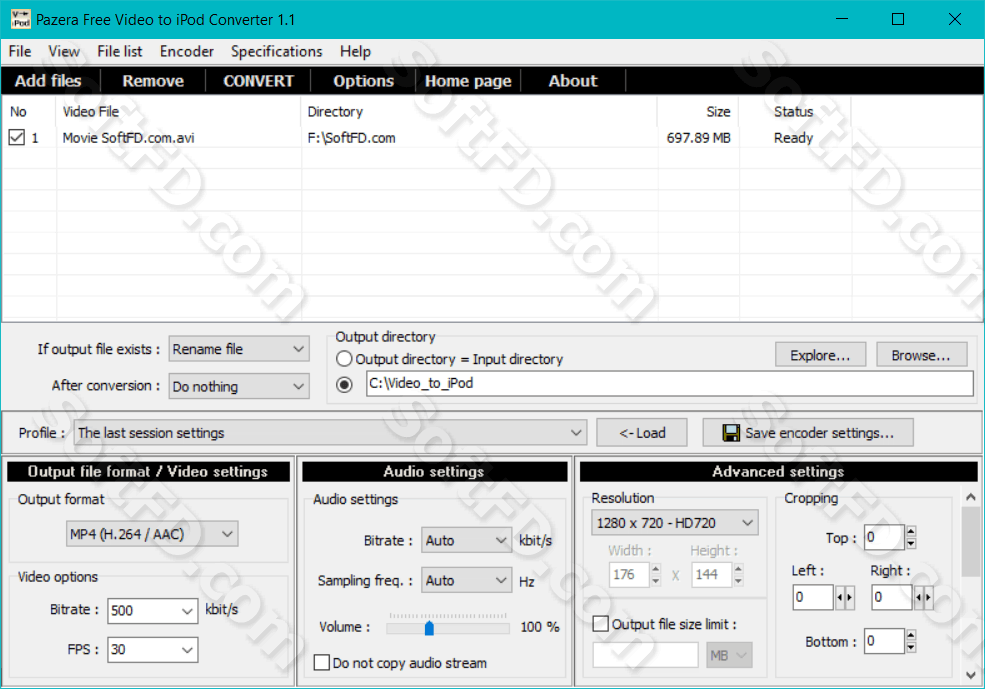Expand the Profile dropdown
This screenshot has height=689, width=985.
330,433
